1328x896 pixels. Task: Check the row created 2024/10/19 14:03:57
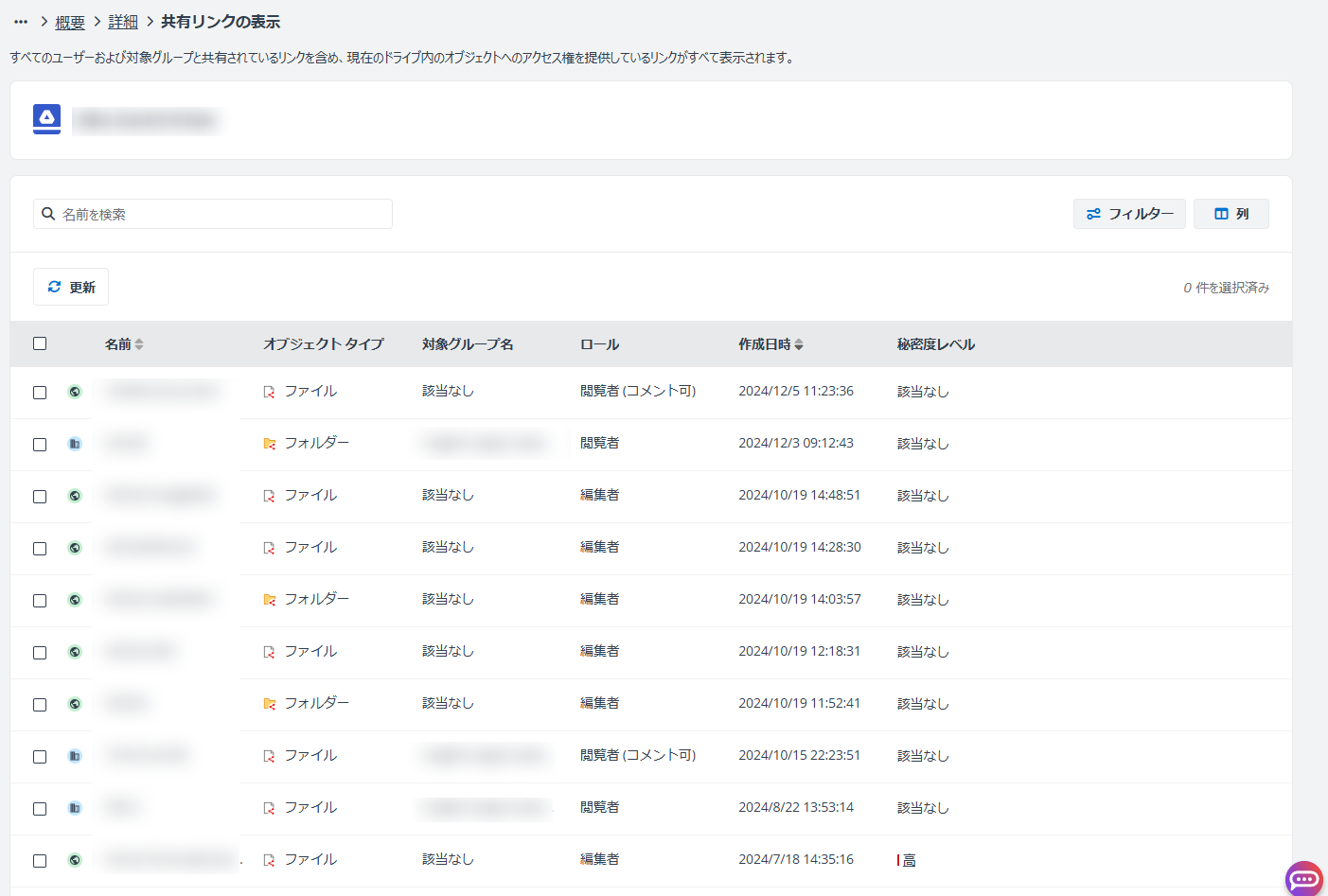[40, 601]
